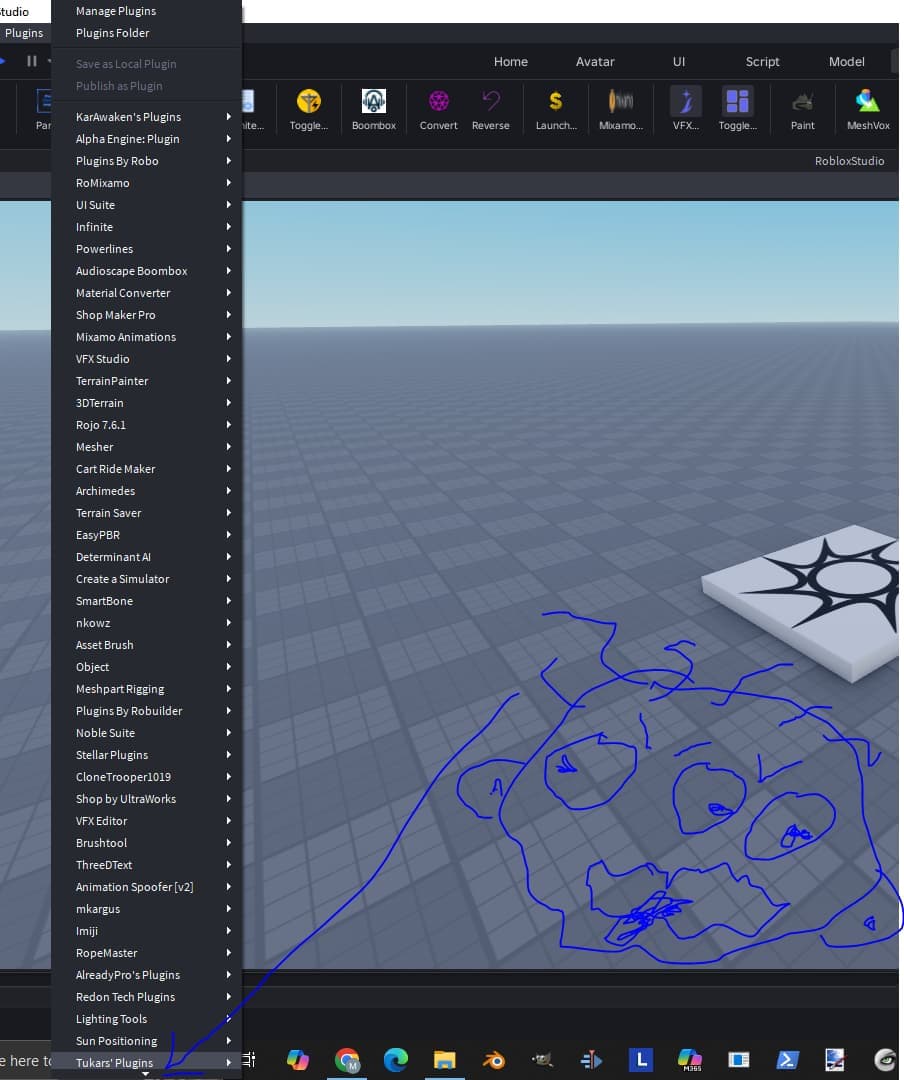Select the Reverse plugin icon

[x=491, y=110]
